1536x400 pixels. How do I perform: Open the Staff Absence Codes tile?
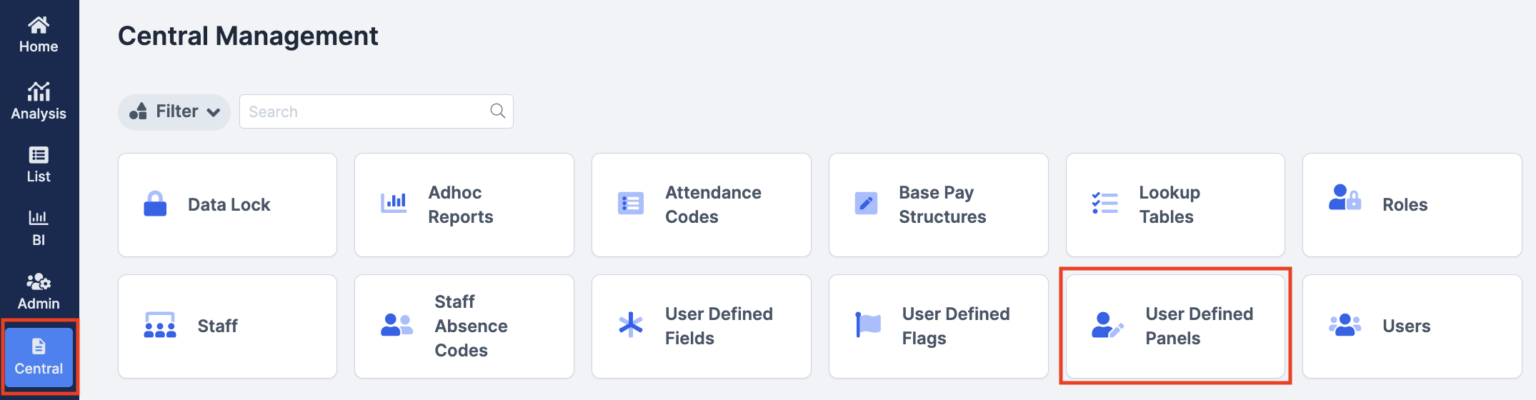click(464, 326)
